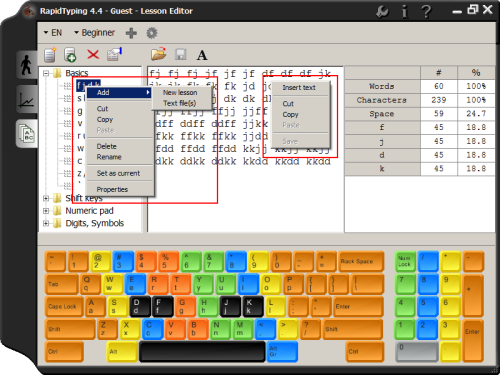
Task: Click the 24.7 percent cell
Action: coord(476,114)
